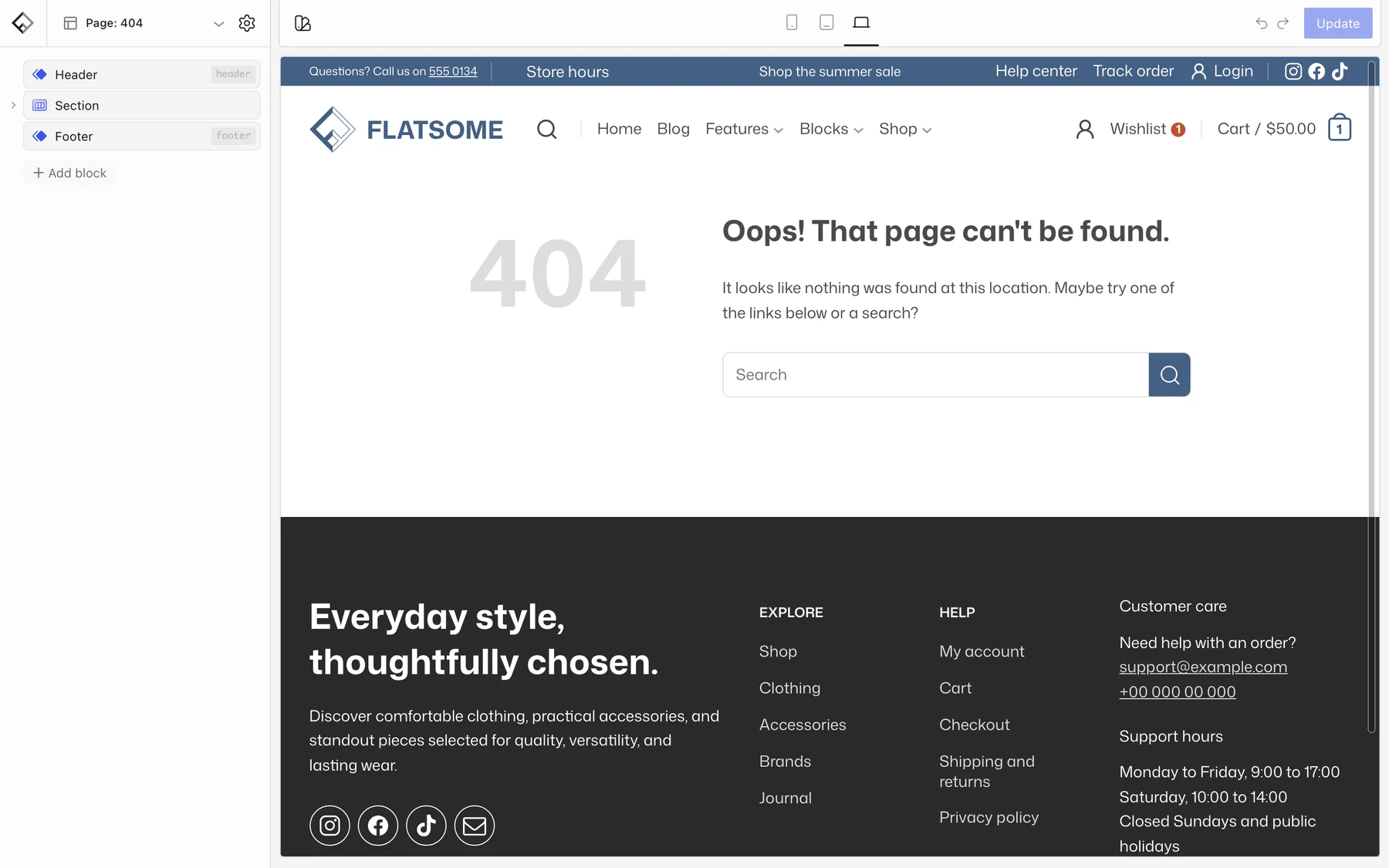
Task: Open Facebook icon in top bar
Action: [1316, 71]
